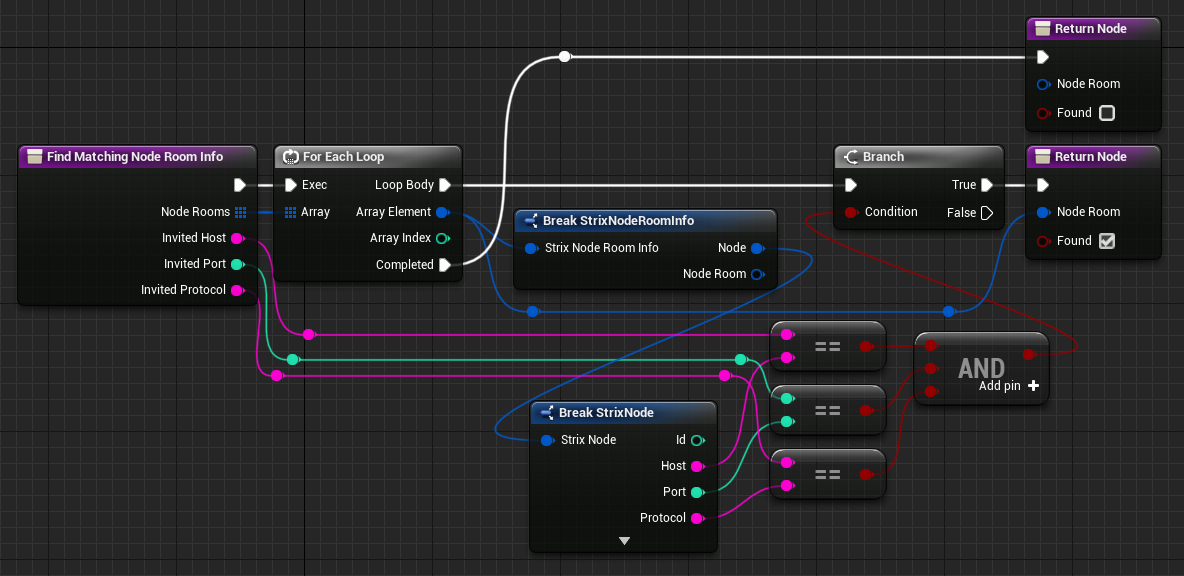
Task: Click the lower Return Node Found pin
Action: (x=1044, y=242)
